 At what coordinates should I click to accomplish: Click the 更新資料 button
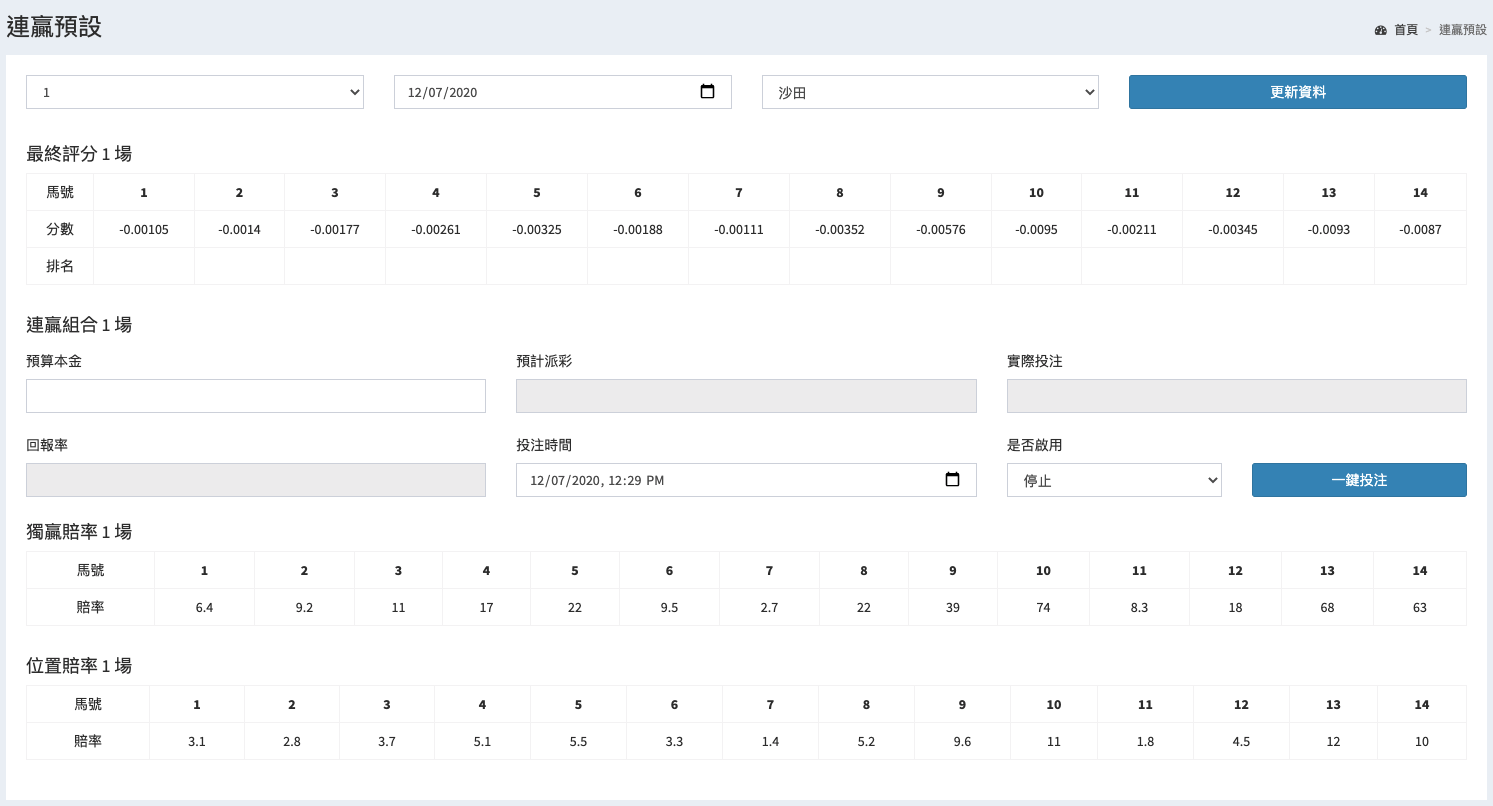(1298, 92)
